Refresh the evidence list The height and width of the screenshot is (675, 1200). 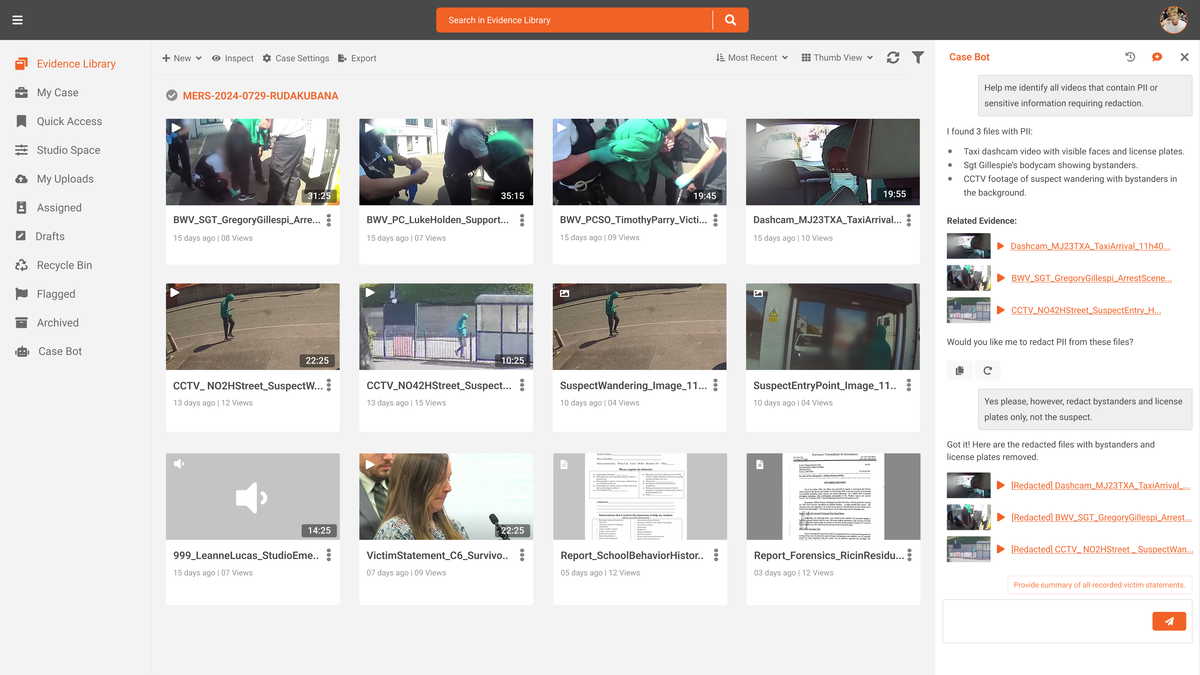tap(893, 58)
